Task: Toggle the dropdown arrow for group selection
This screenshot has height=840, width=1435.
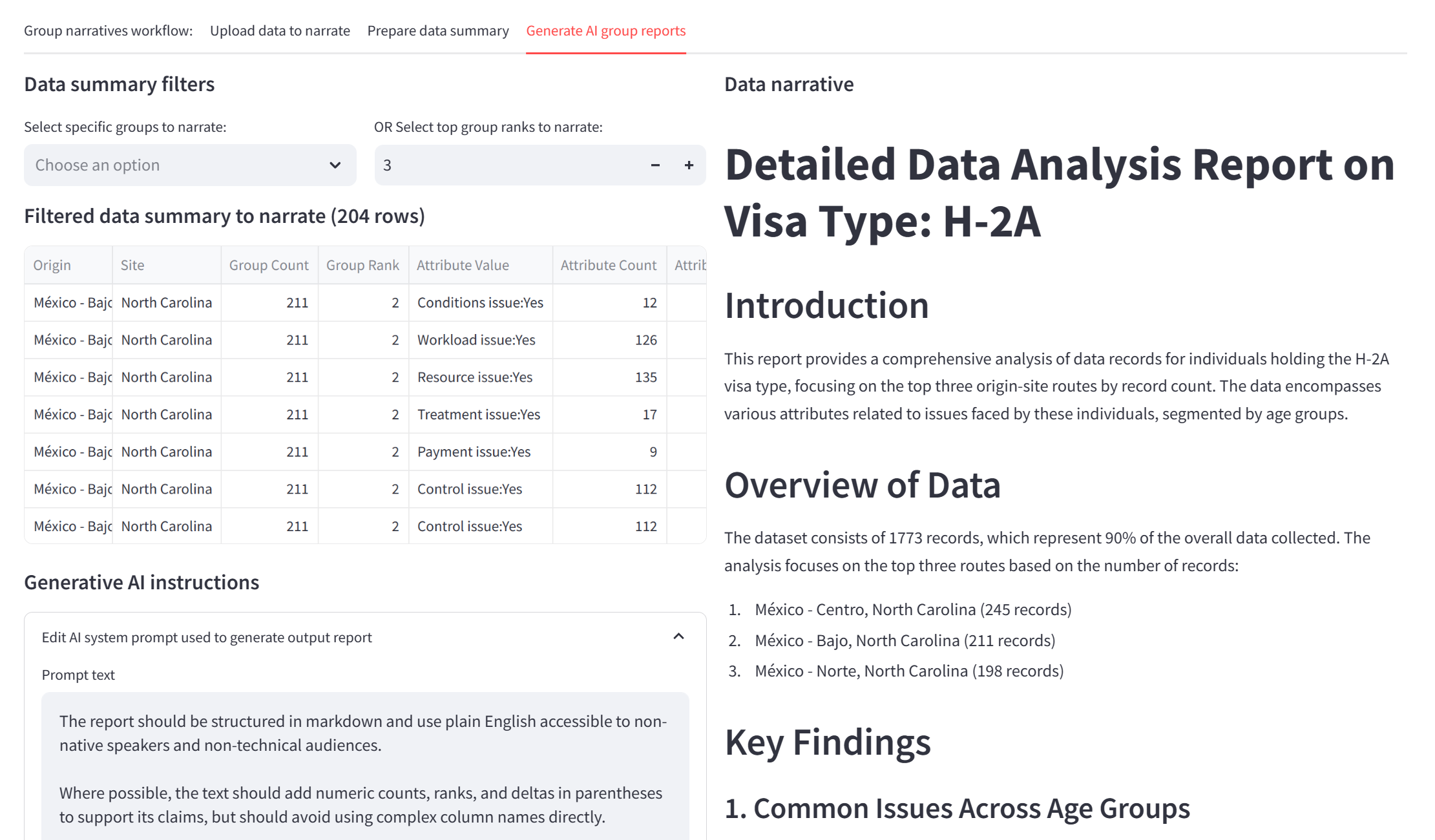Action: pyautogui.click(x=335, y=164)
